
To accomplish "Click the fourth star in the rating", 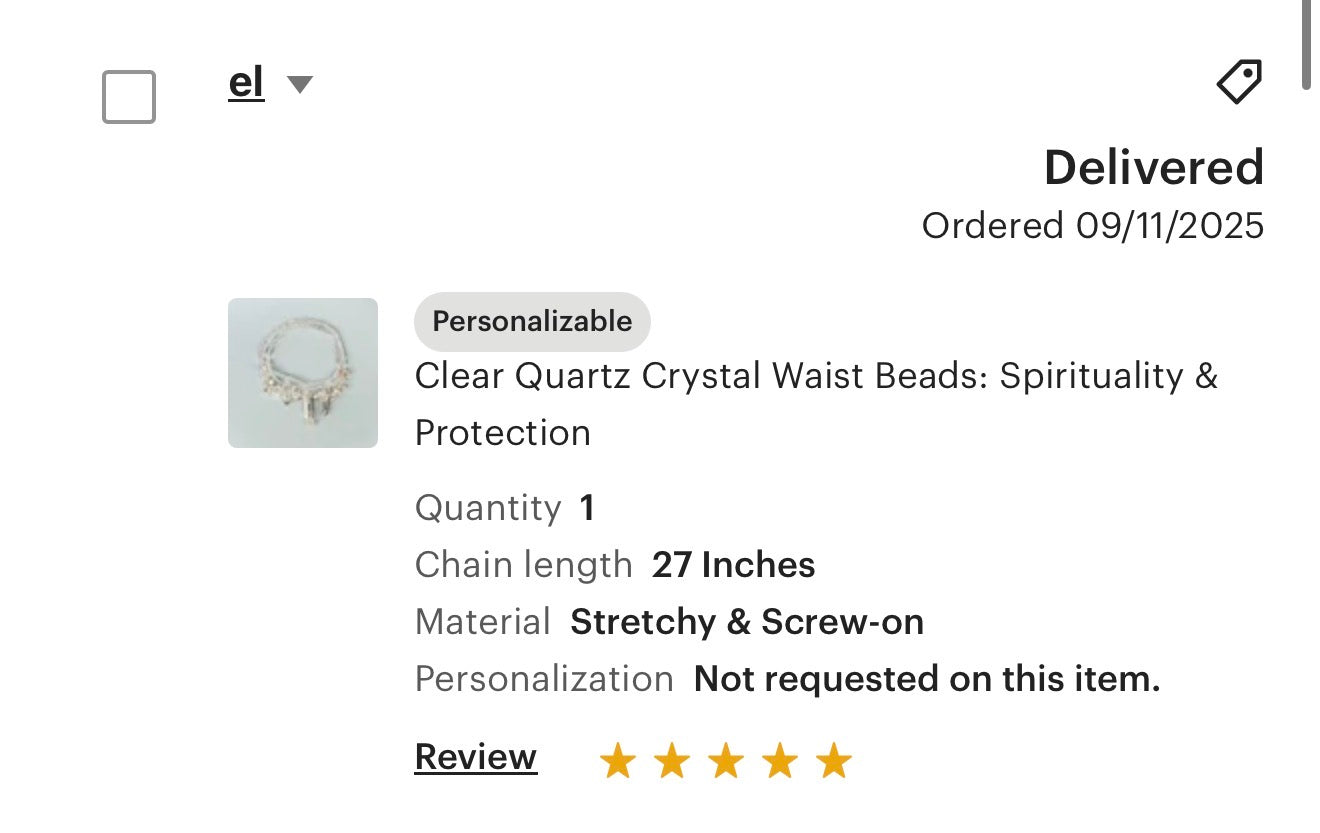I will (781, 760).
